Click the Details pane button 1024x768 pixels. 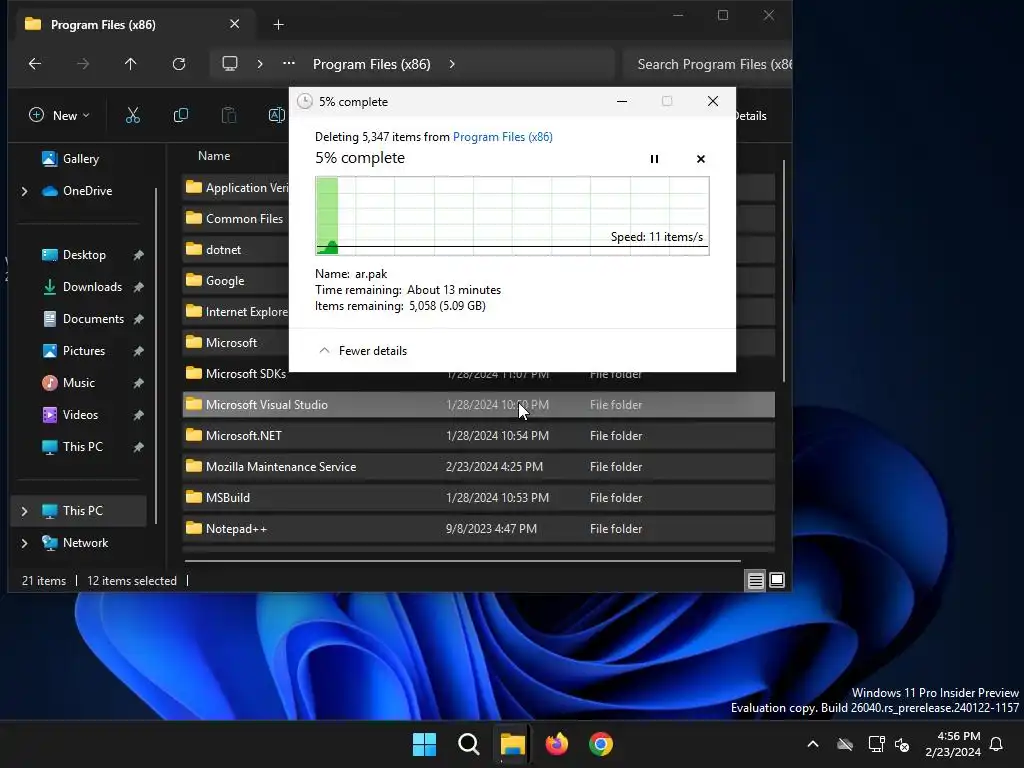750,116
